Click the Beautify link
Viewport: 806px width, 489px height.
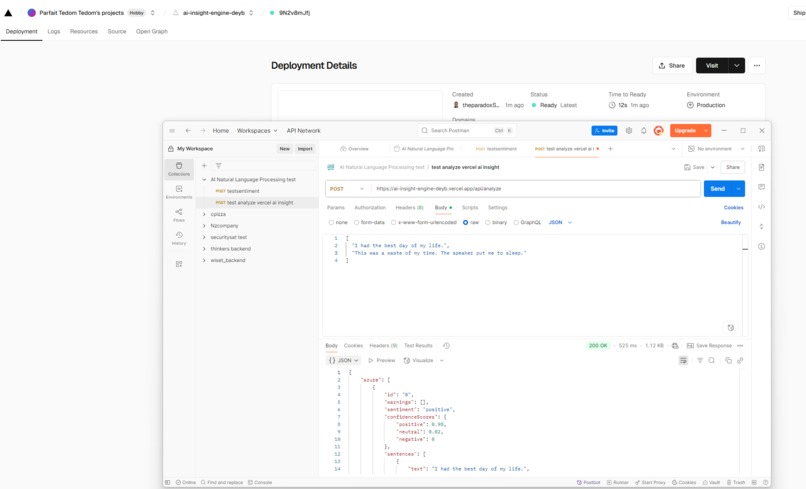click(730, 223)
